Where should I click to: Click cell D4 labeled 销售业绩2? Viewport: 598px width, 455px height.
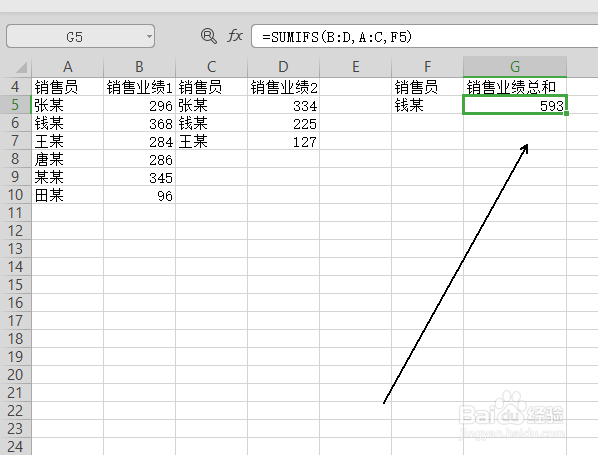point(283,87)
